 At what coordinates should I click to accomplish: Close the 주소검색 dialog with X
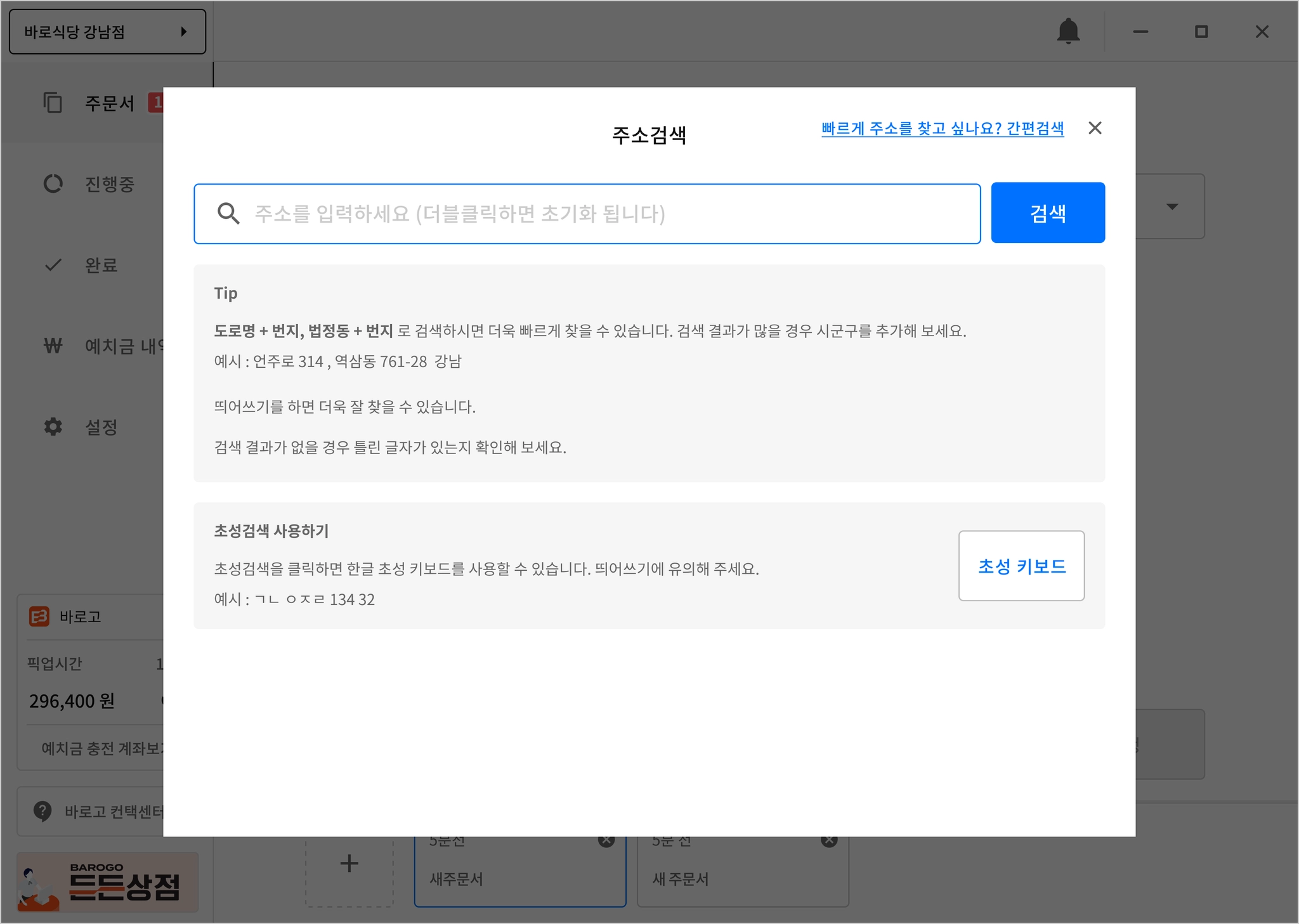click(1095, 128)
